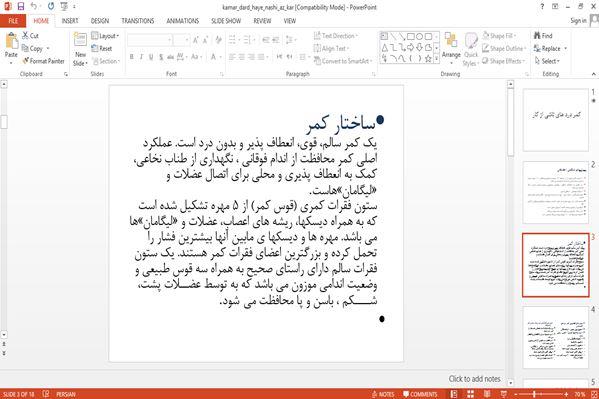The image size is (599, 399).
Task: Open Quick Styles gallery
Action: coord(471,50)
